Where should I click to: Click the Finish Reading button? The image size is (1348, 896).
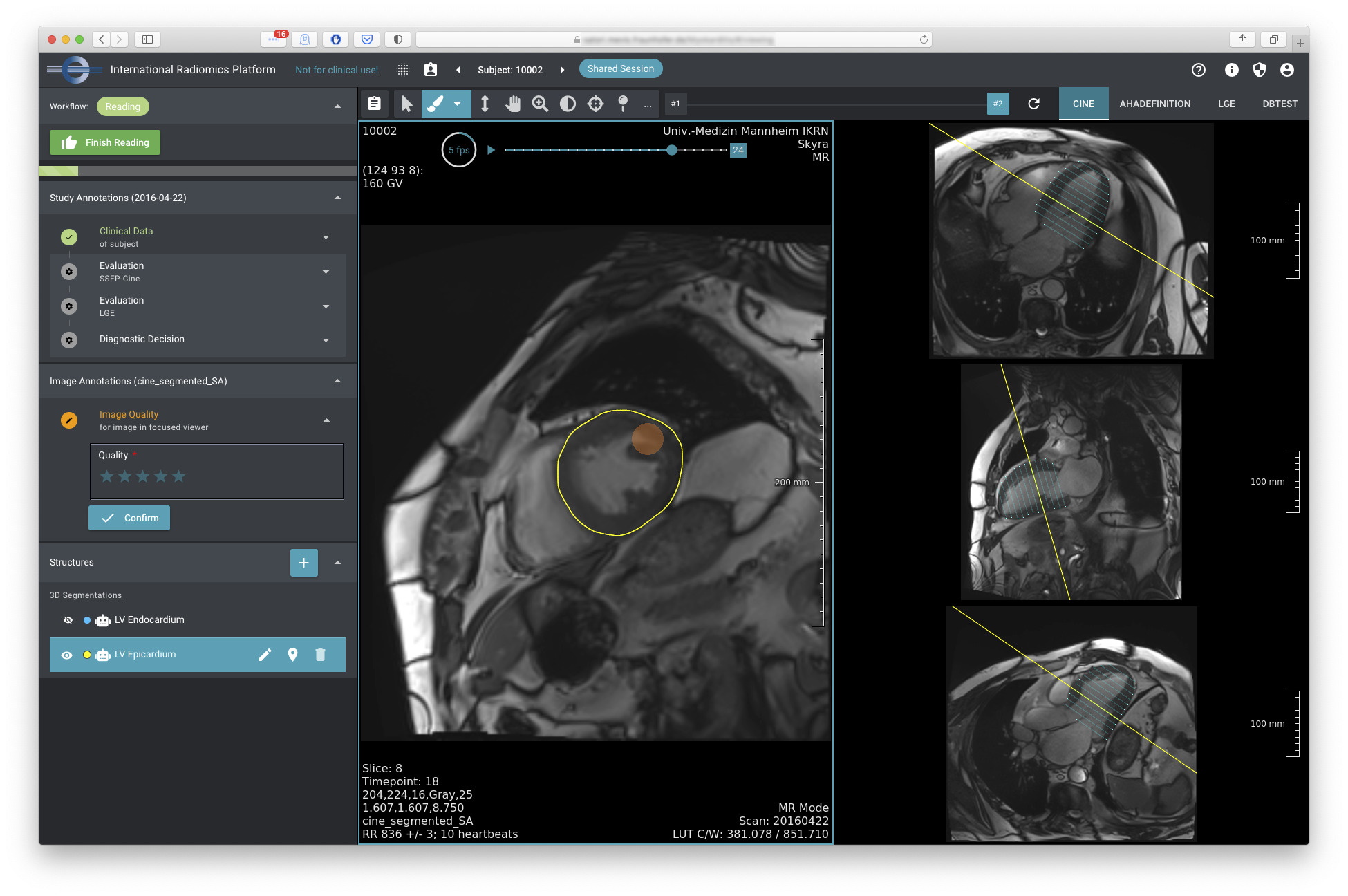tap(105, 142)
